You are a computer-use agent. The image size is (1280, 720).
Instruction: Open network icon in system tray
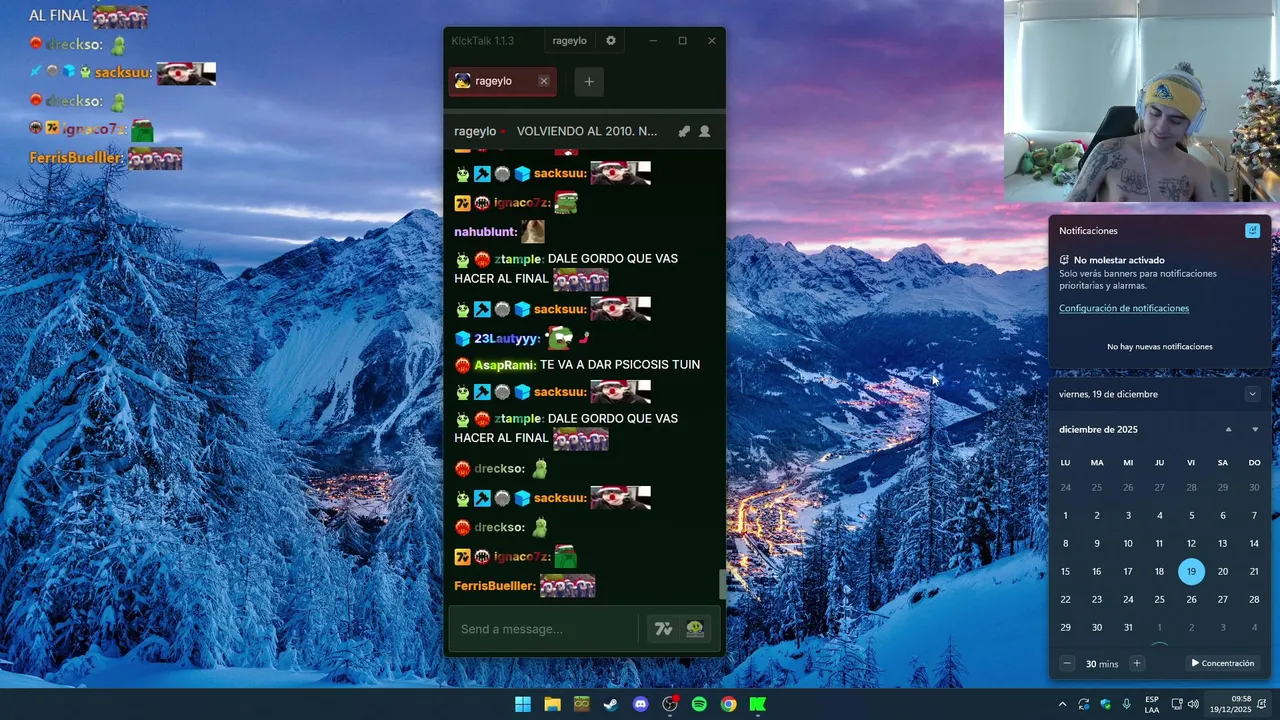pos(1177,704)
